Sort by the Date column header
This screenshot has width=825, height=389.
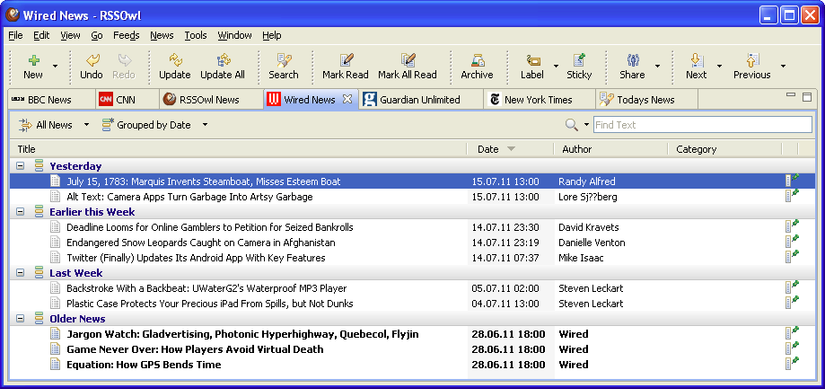[x=510, y=149]
